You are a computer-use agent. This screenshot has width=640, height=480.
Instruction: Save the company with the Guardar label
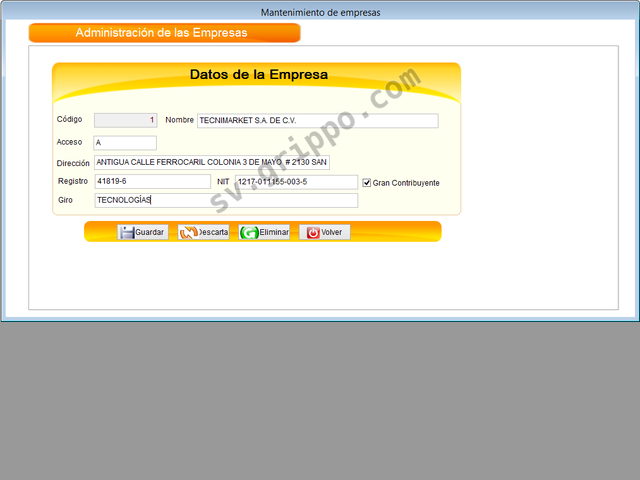149,232
